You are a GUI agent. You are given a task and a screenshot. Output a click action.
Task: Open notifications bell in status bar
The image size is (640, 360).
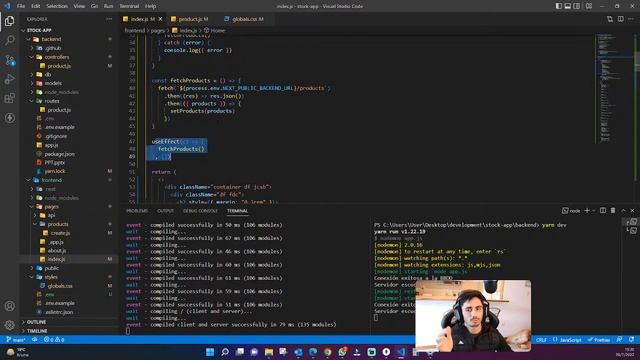click(631, 340)
